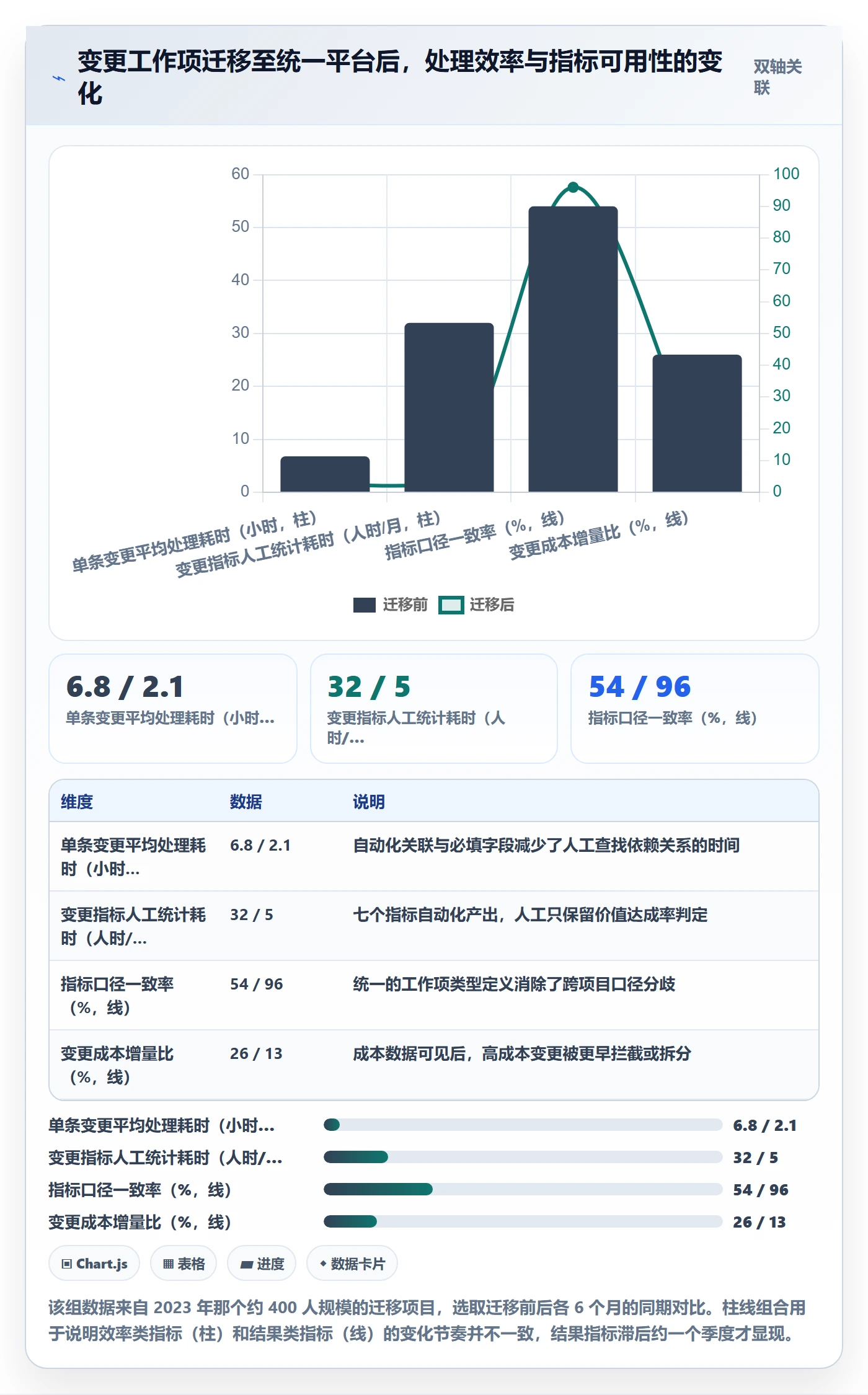This screenshot has height=1395, width=868.
Task: Click the 迁移后 teal-outlined legend swatch
Action: [x=451, y=605]
